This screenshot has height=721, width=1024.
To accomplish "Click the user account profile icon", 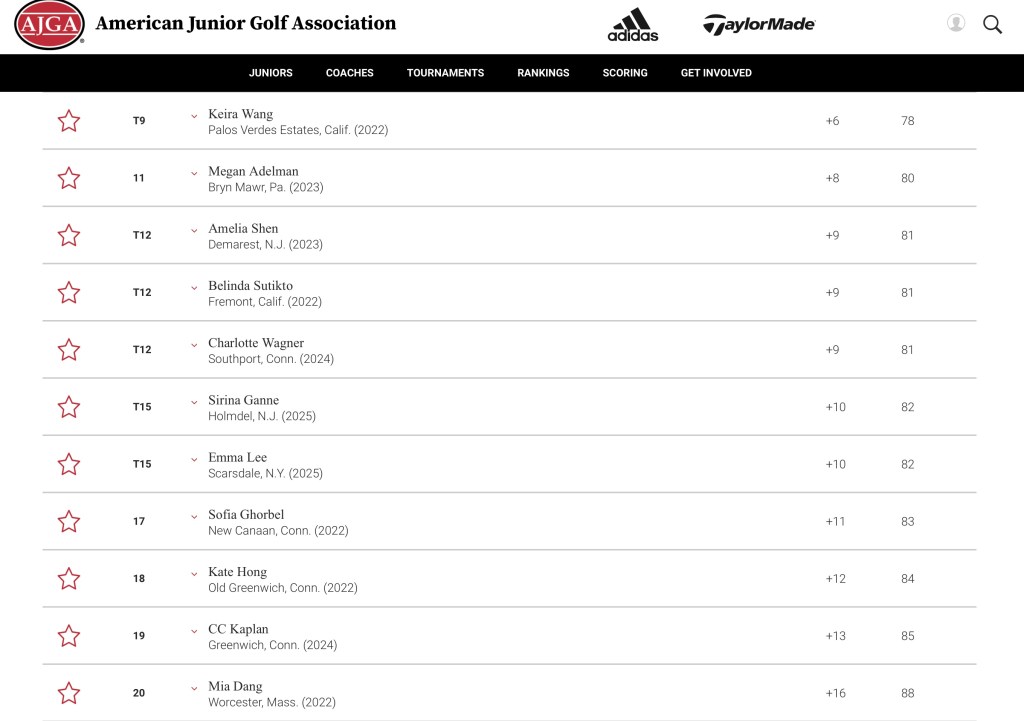I will click(956, 23).
